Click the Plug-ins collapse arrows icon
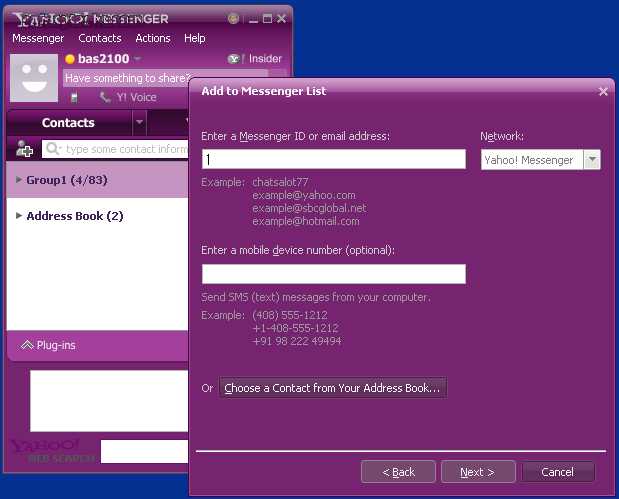Screen dimensions: 619x499 26,345
